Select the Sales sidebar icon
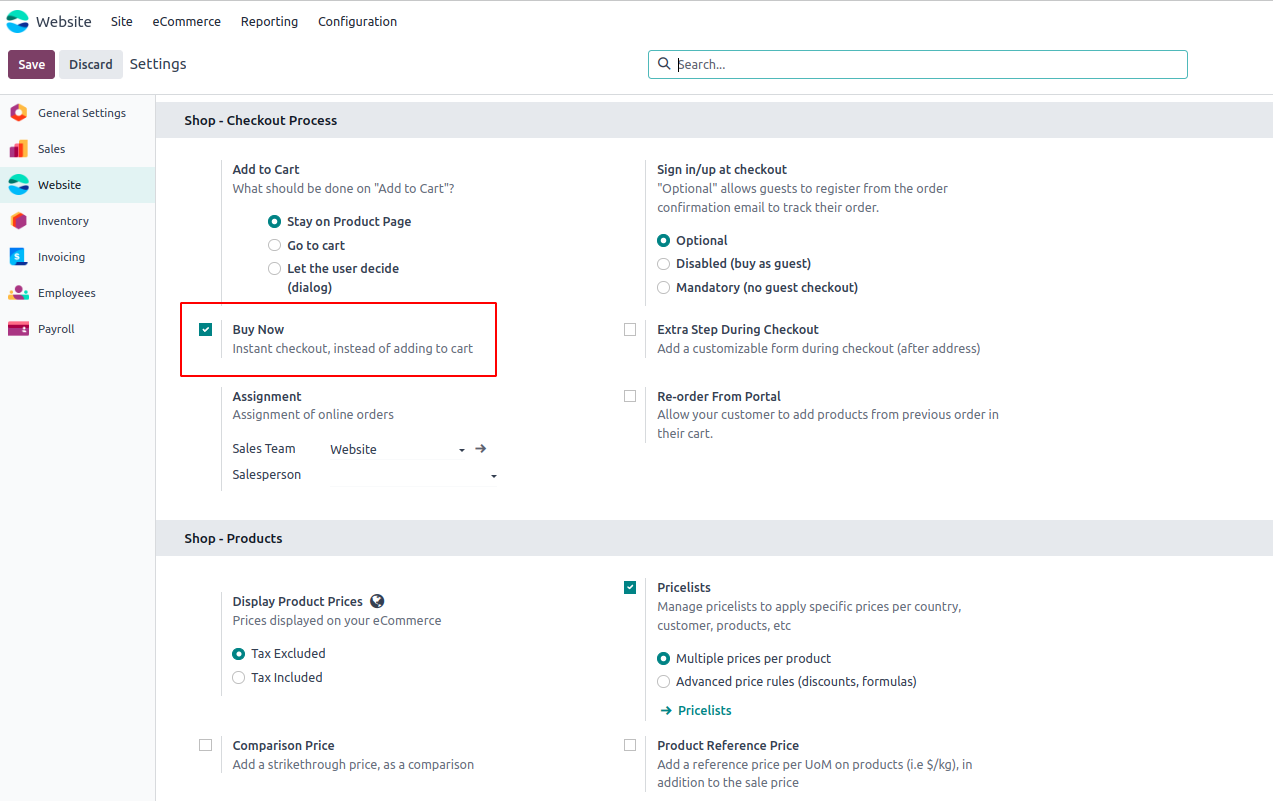The height and width of the screenshot is (801, 1273). [x=18, y=149]
